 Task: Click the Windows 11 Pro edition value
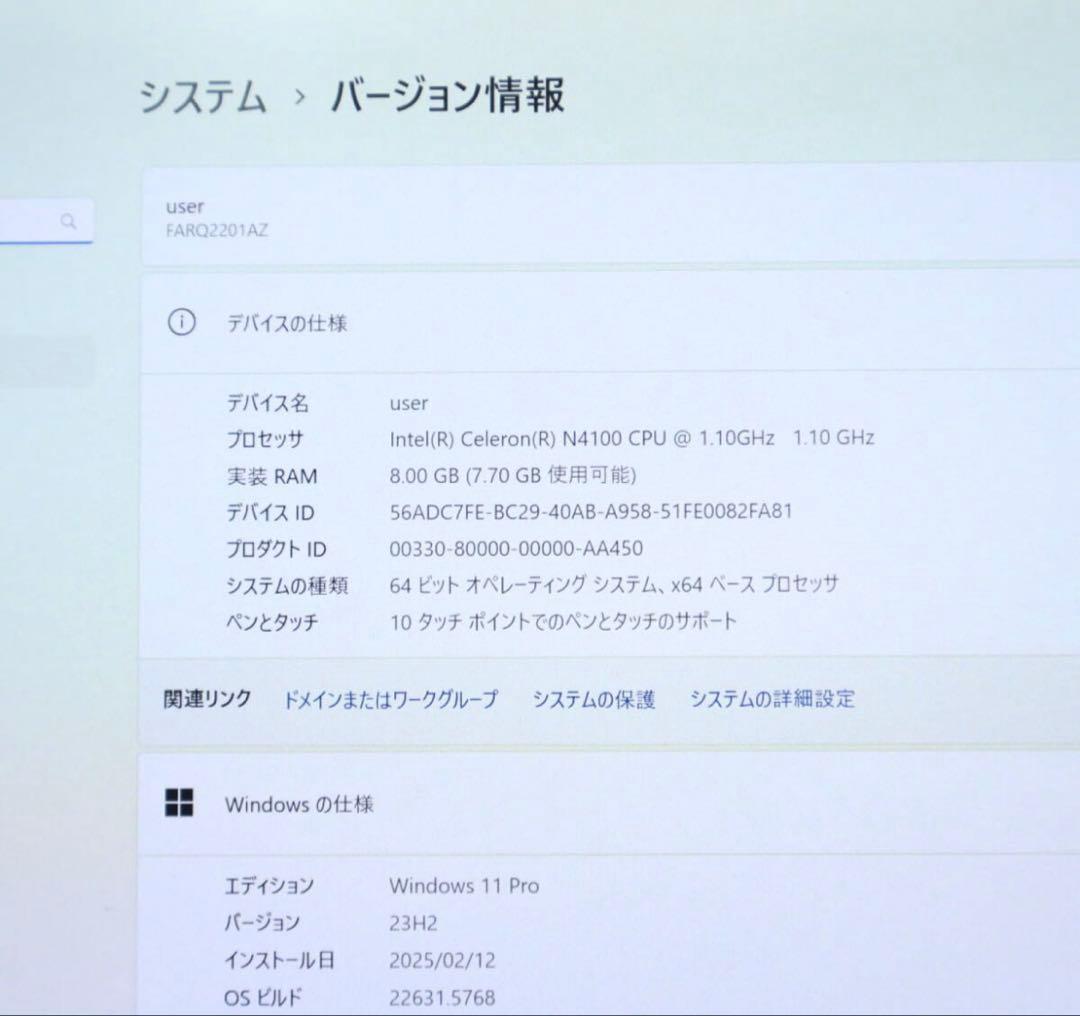pyautogui.click(x=463, y=885)
